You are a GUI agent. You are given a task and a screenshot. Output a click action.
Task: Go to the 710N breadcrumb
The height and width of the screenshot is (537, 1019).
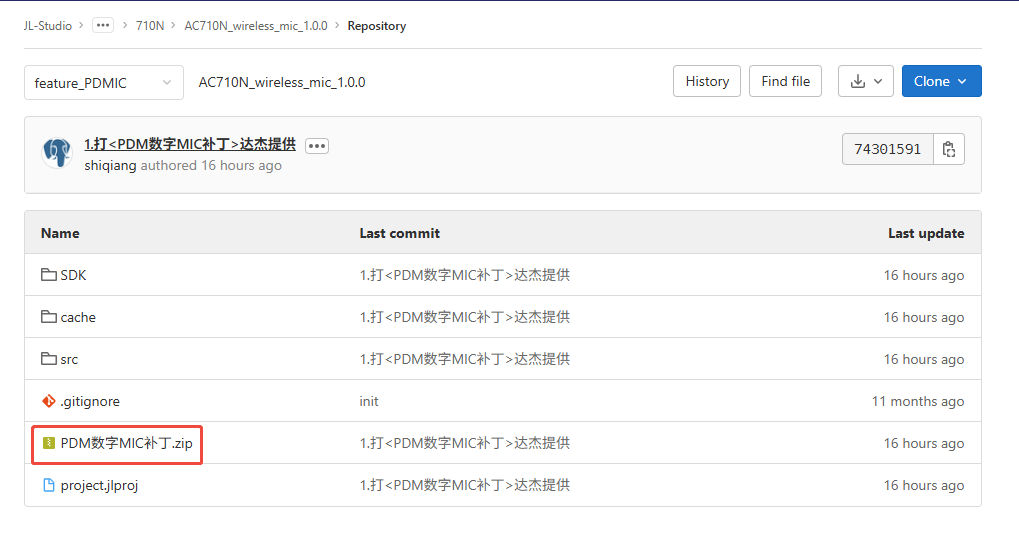click(x=149, y=26)
